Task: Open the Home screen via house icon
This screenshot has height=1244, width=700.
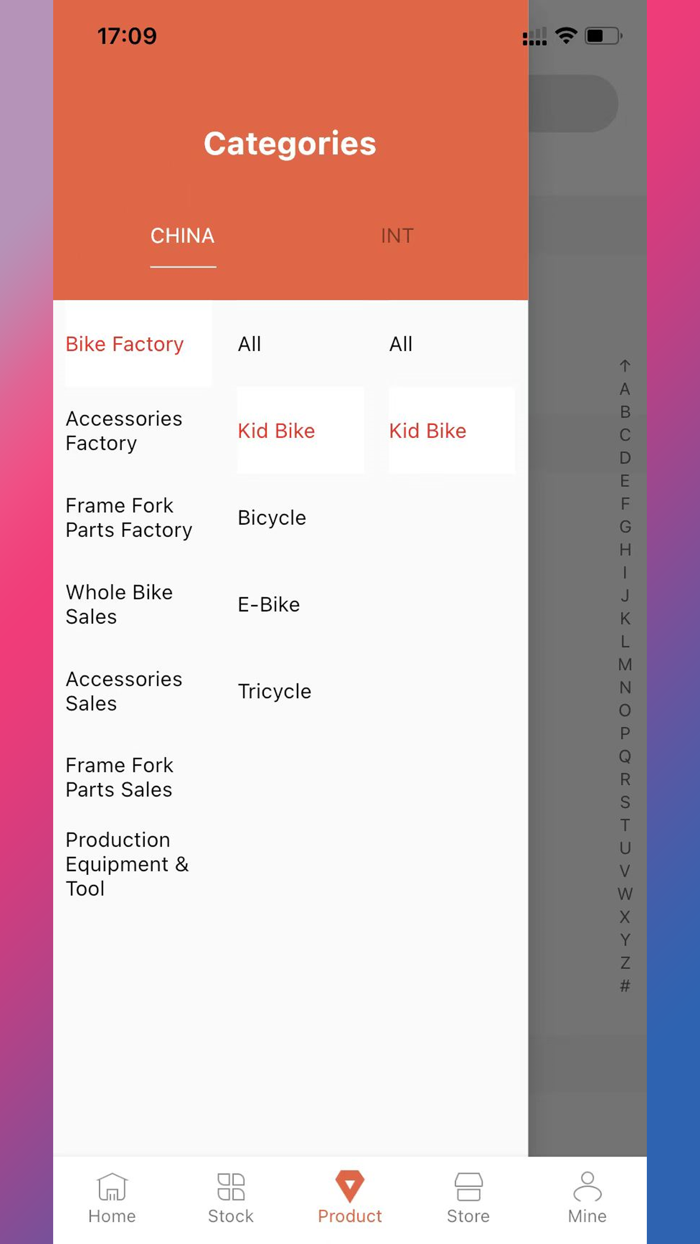Action: pyautogui.click(x=111, y=1196)
